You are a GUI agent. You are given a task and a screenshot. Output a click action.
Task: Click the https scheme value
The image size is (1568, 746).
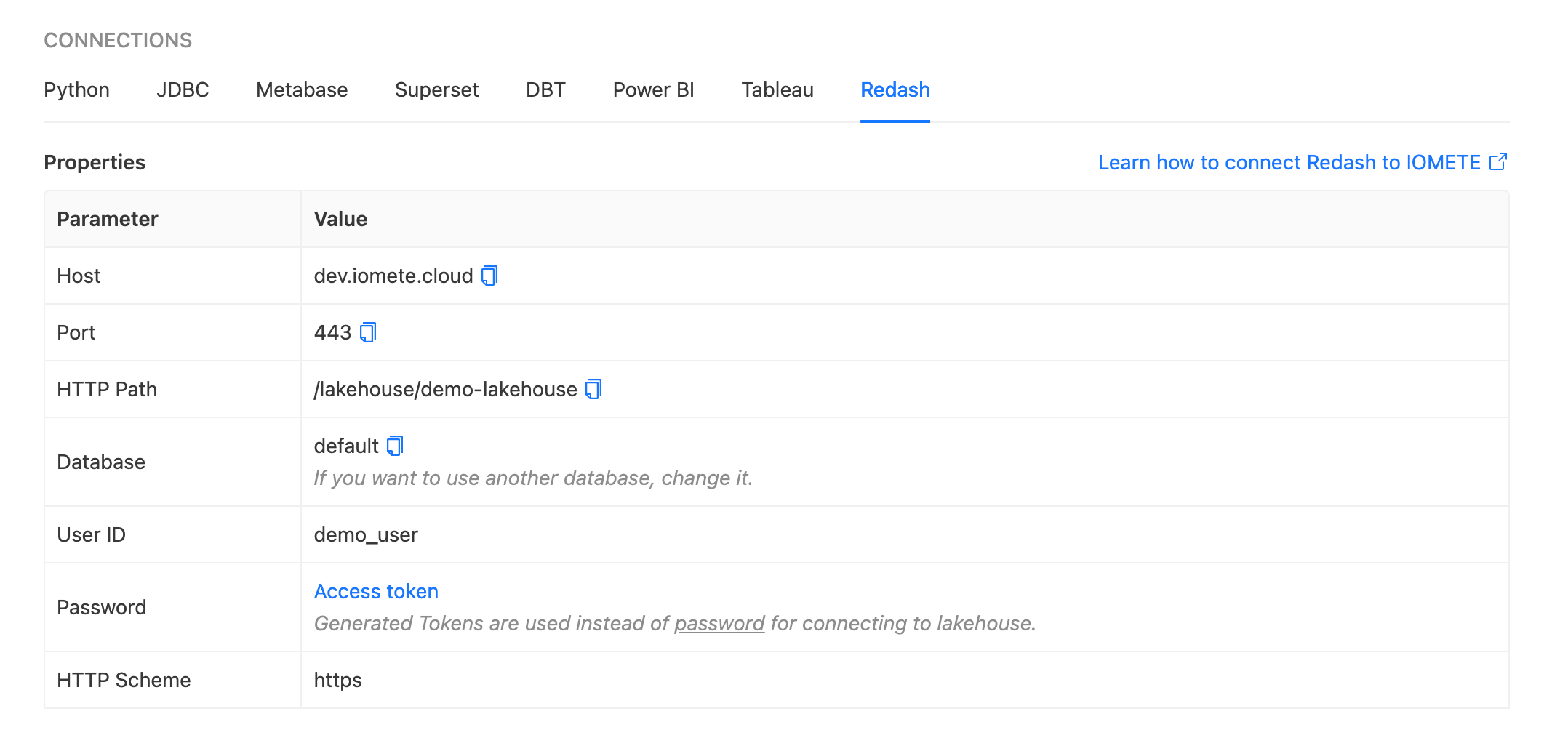(x=337, y=681)
